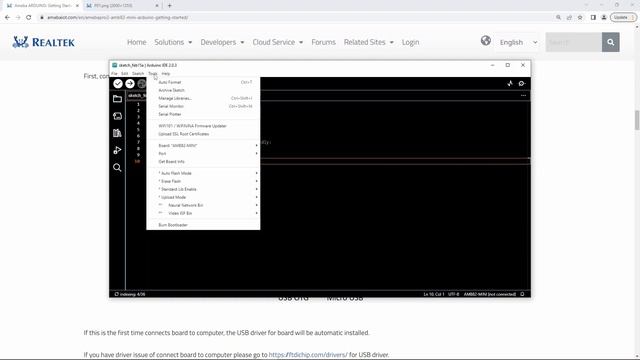Open the Sketch menu in Arduino IDE
The width and height of the screenshot is (640, 360).
tap(138, 73)
